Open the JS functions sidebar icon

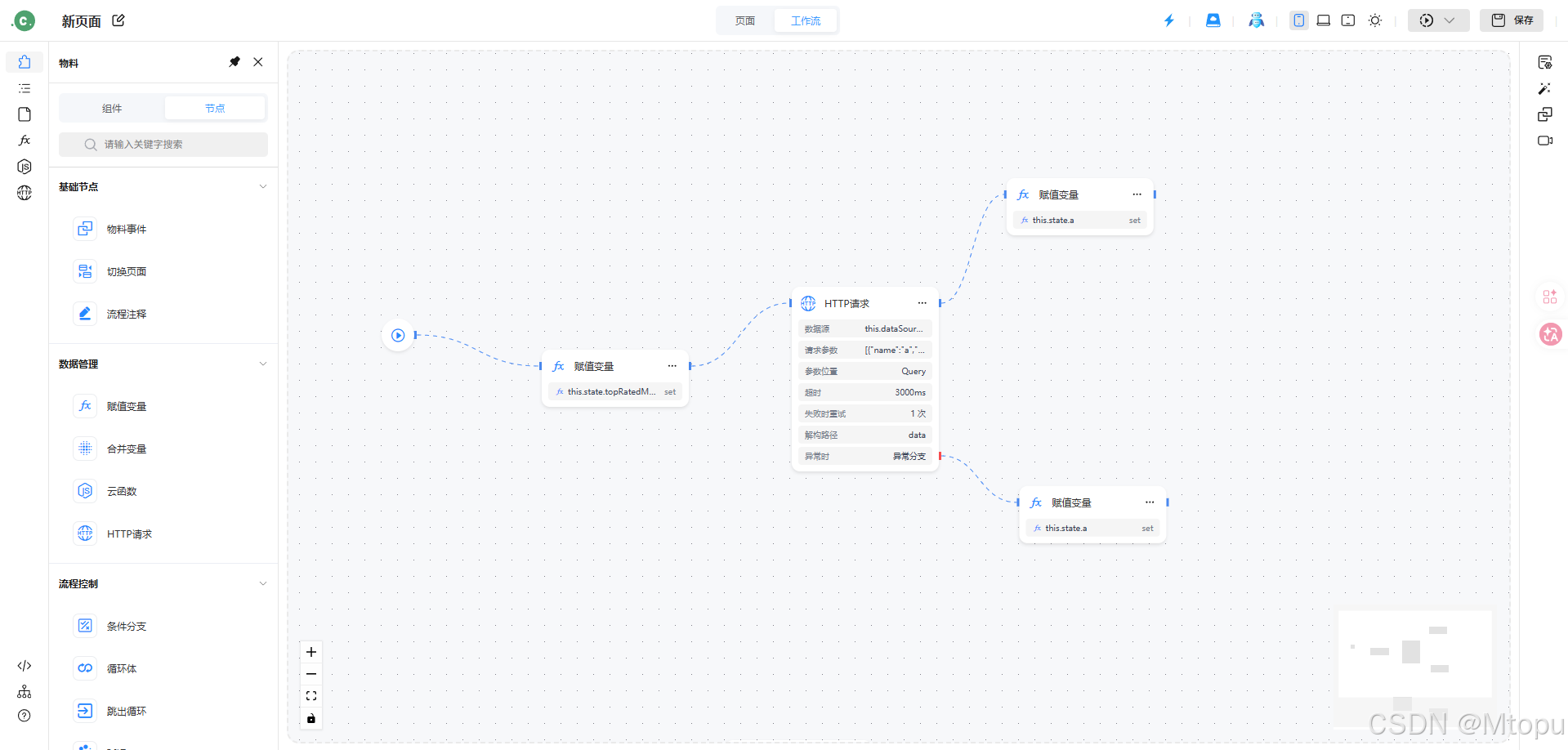tap(25, 167)
